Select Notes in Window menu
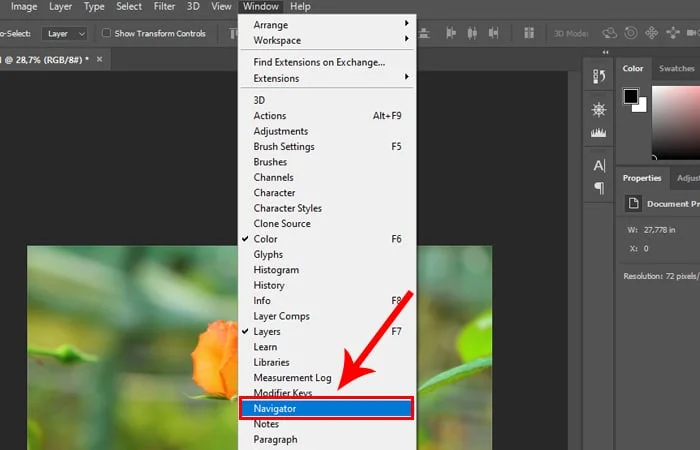 (327, 424)
